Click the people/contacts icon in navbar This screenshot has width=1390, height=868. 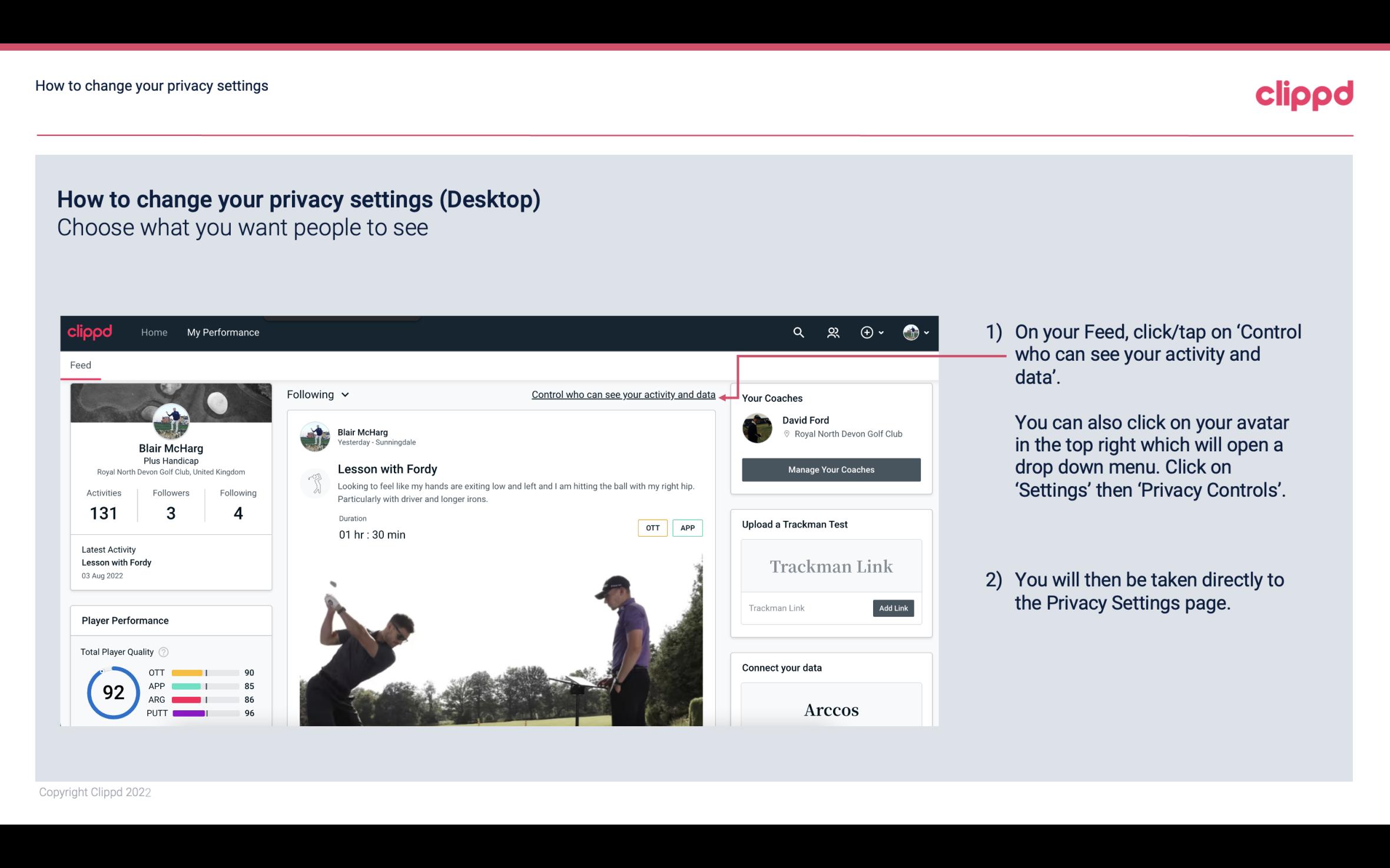(x=832, y=332)
